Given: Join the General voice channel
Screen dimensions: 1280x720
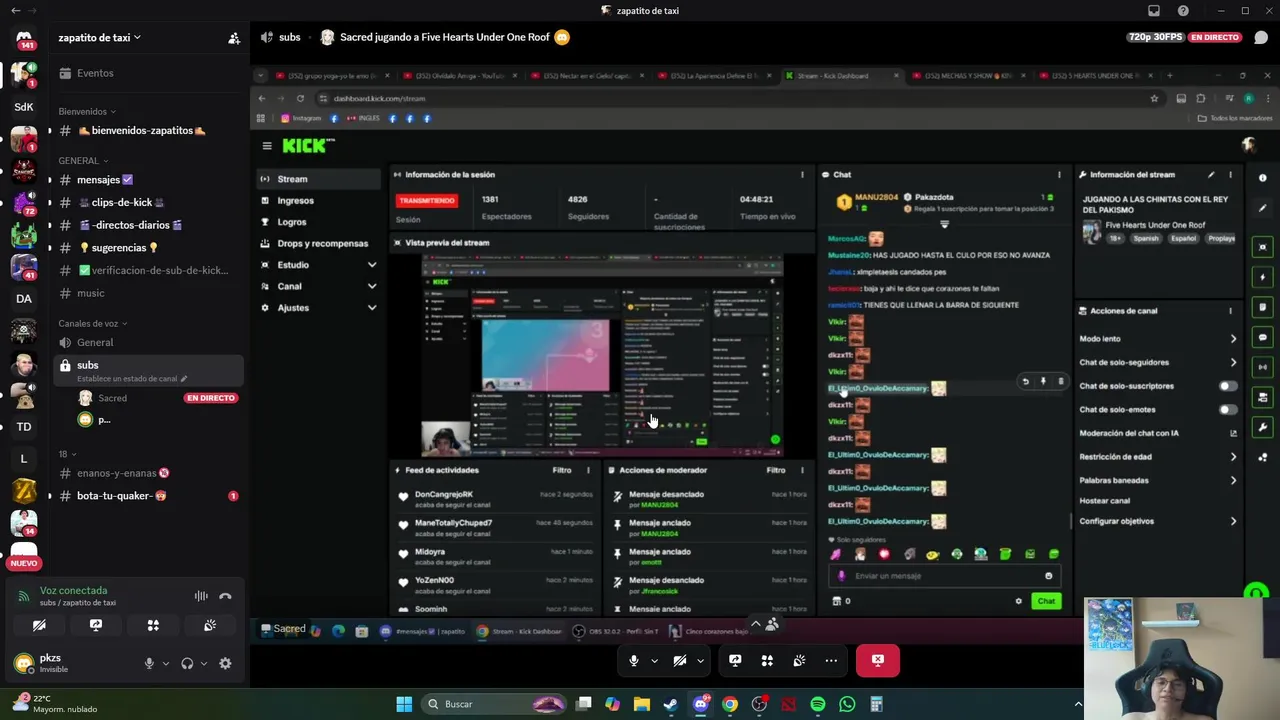Looking at the screenshot, I should [148, 342].
